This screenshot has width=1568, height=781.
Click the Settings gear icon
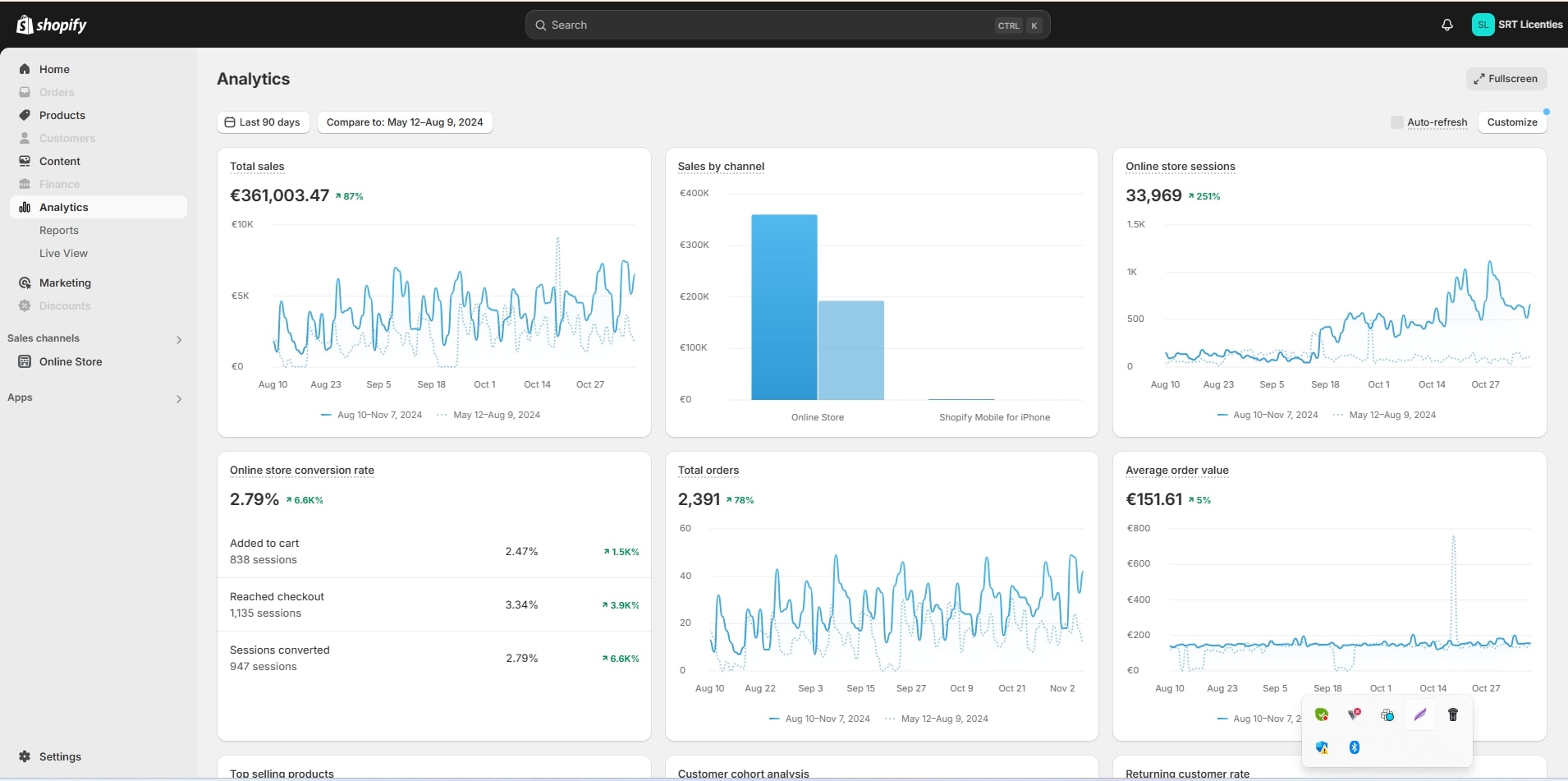click(x=25, y=756)
